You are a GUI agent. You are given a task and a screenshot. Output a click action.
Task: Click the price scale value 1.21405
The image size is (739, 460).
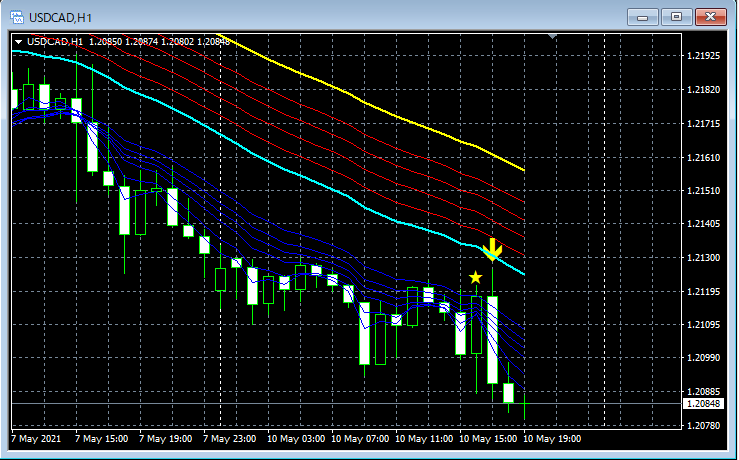(x=704, y=224)
